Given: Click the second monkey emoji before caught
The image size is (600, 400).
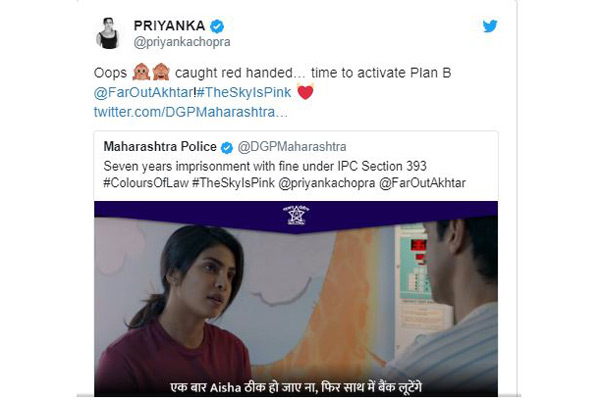Looking at the screenshot, I should click(x=161, y=72).
